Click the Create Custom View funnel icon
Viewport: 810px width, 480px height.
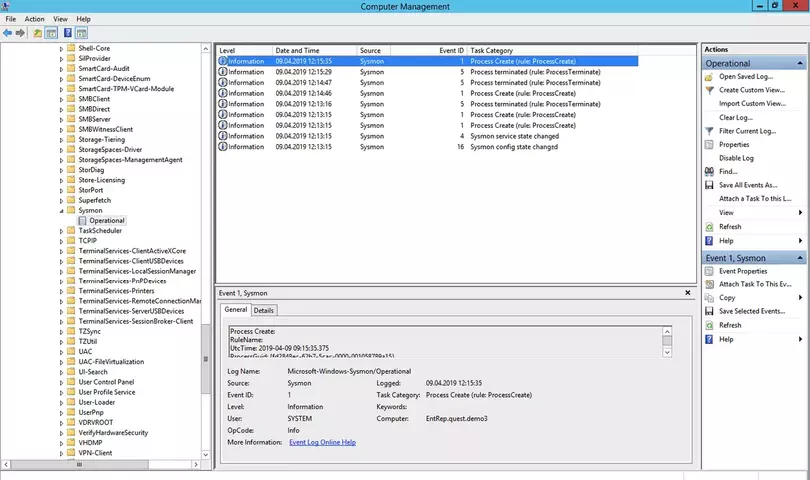pyautogui.click(x=709, y=90)
